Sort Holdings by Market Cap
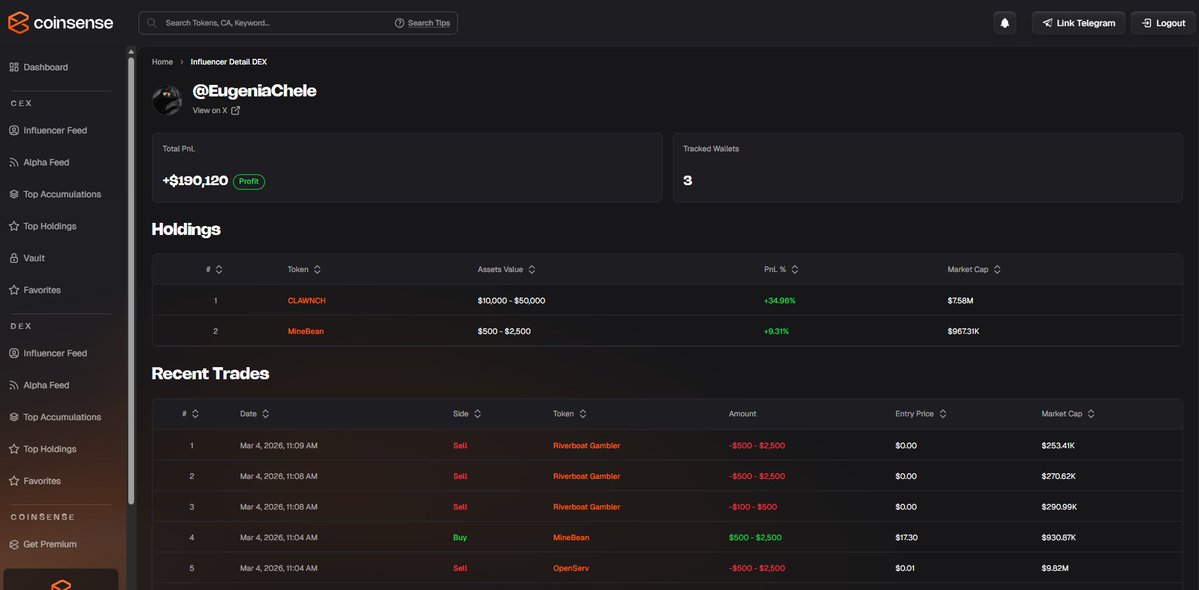Image resolution: width=1199 pixels, height=590 pixels. 997,270
